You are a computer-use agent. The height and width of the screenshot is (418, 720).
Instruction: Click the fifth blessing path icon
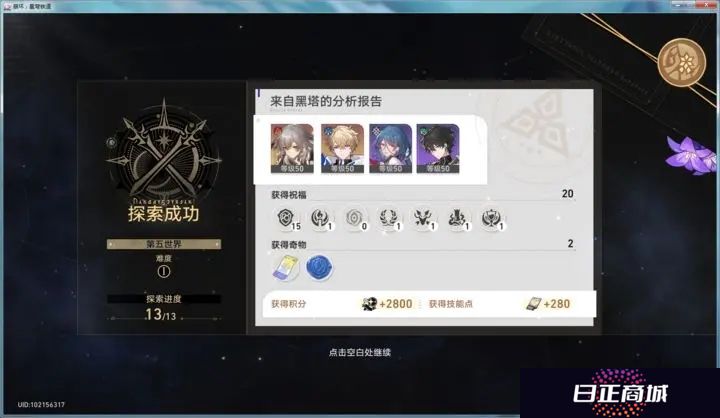pyautogui.click(x=423, y=218)
